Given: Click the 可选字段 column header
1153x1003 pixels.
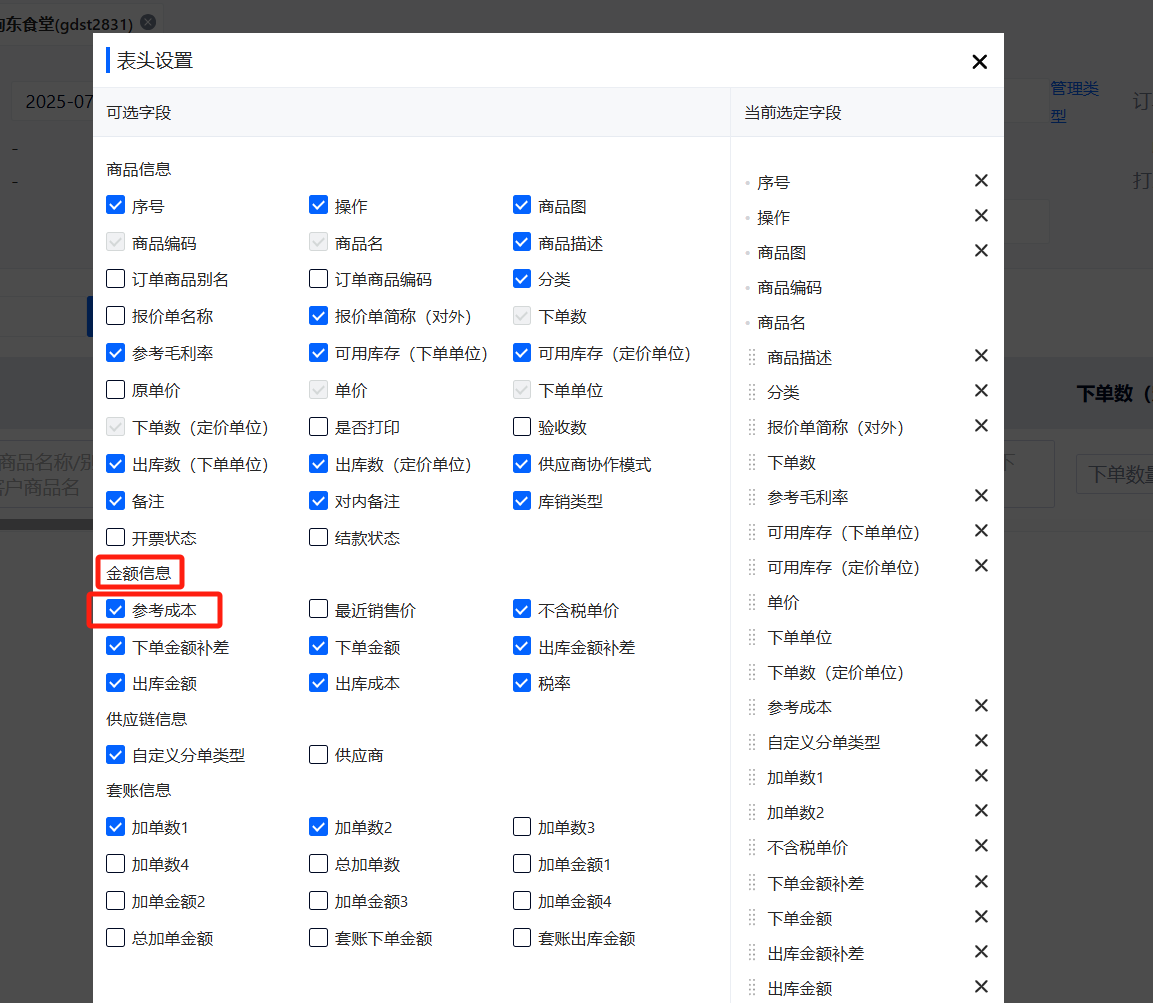Looking at the screenshot, I should point(138,113).
